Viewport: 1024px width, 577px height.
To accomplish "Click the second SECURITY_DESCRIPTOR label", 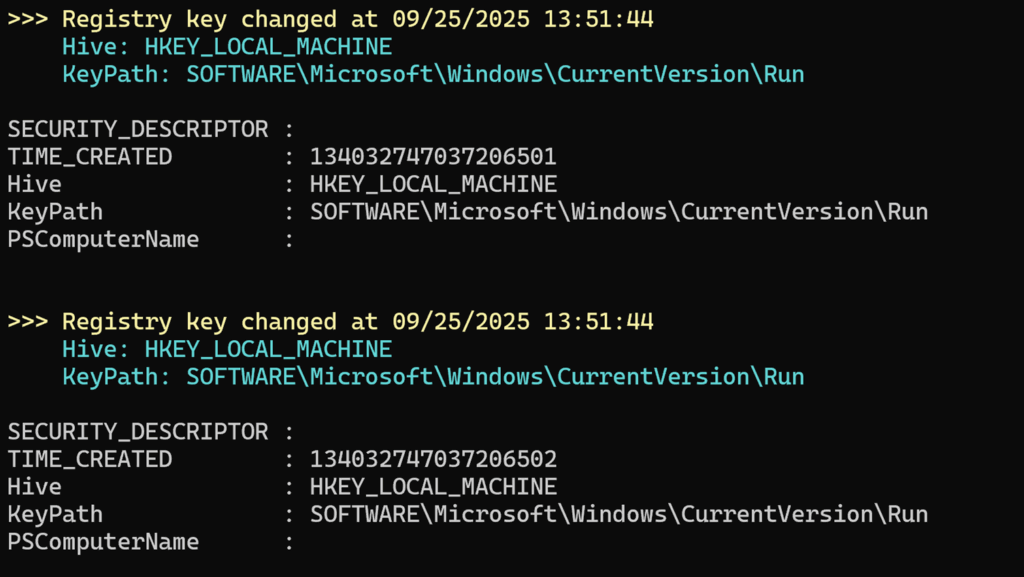I will click(138, 432).
